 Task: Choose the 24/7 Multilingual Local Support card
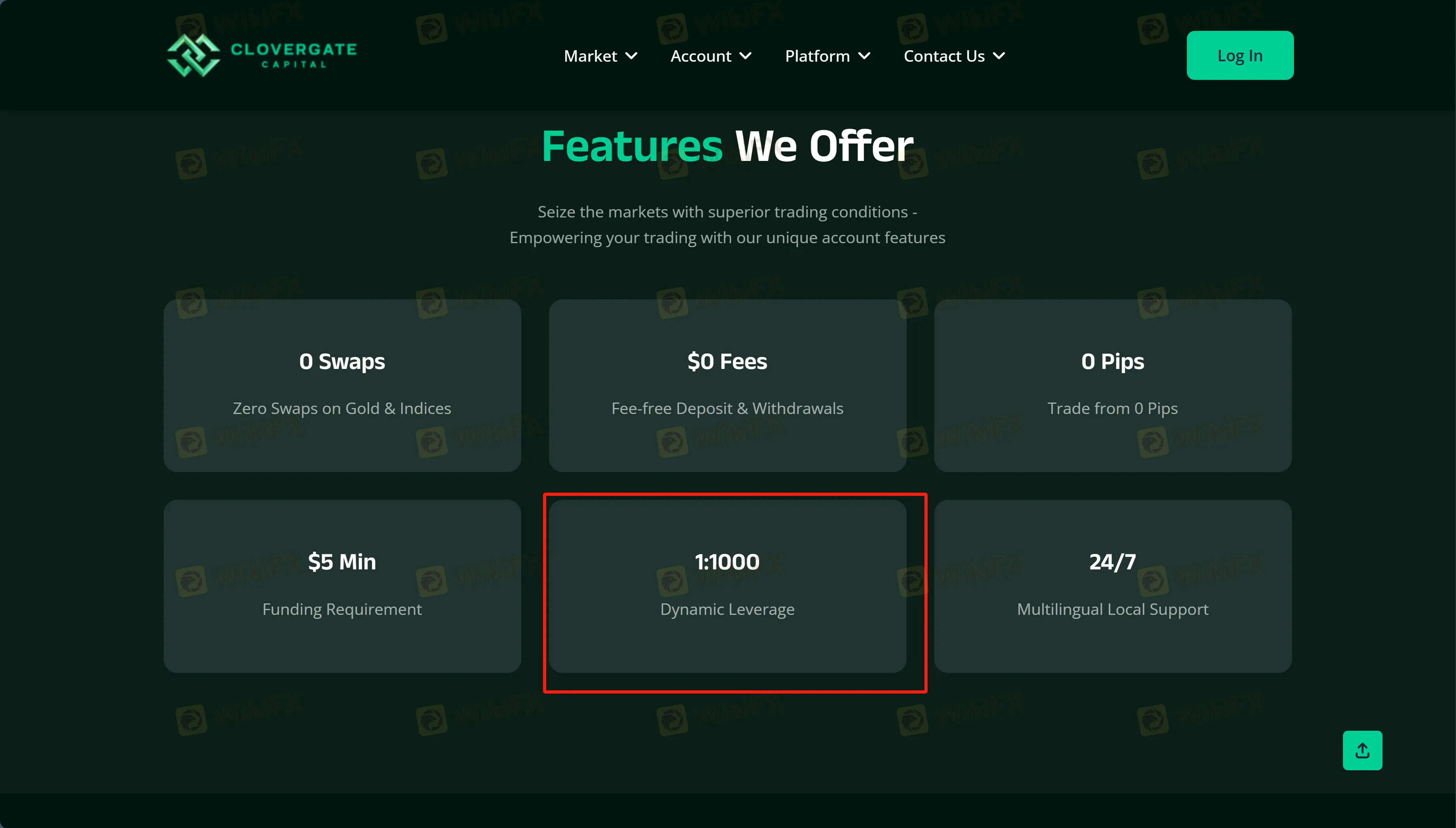point(1112,586)
